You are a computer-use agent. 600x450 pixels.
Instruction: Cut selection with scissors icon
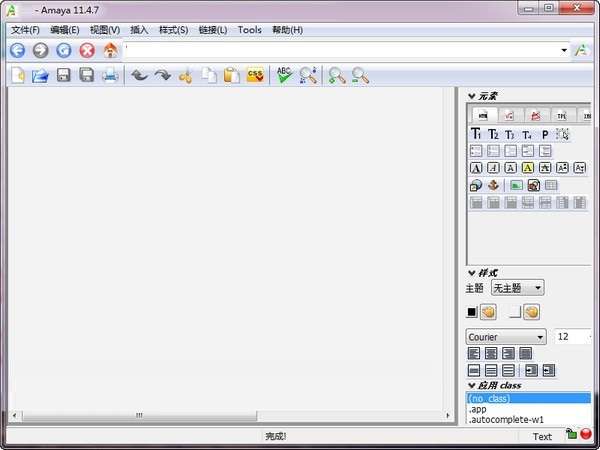click(186, 76)
